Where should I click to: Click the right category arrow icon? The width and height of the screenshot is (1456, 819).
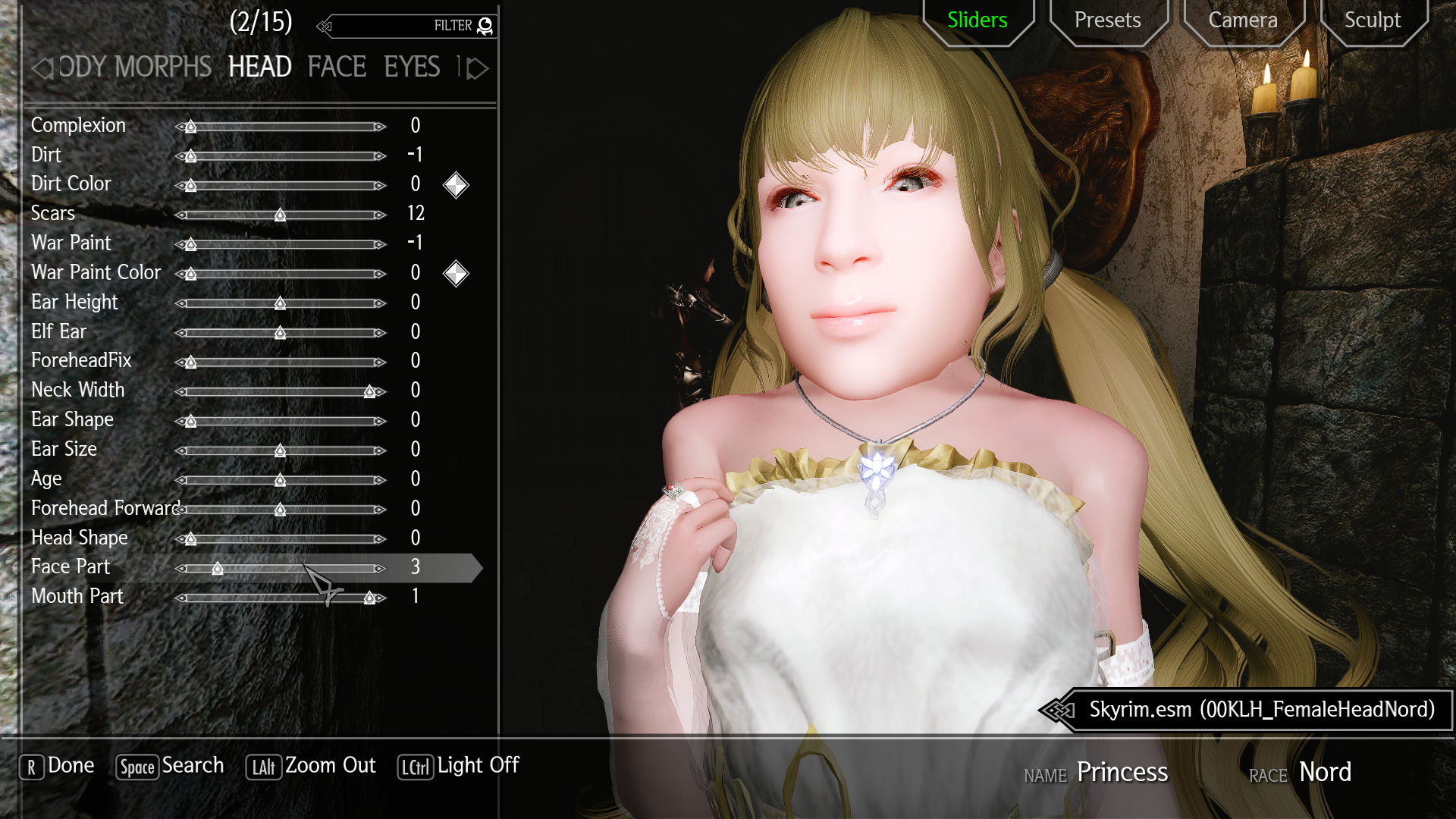[x=476, y=68]
